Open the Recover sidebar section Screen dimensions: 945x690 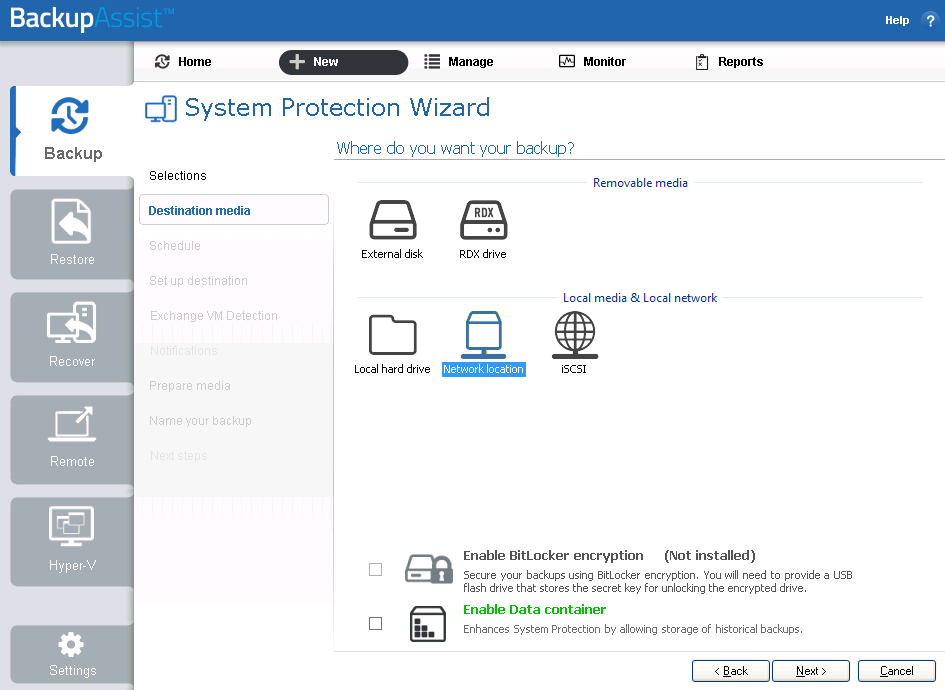click(72, 336)
